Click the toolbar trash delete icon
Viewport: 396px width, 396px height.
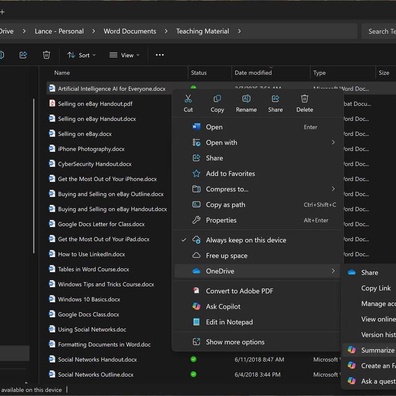click(x=46, y=55)
